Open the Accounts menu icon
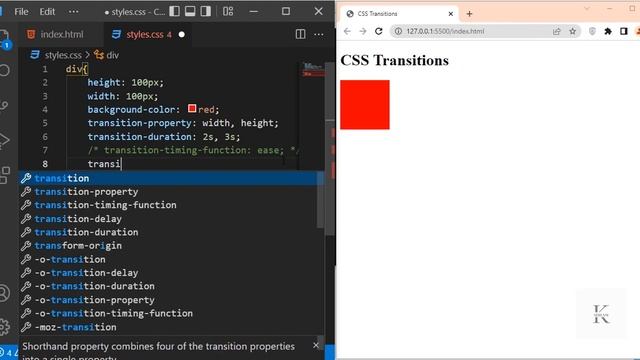The height and width of the screenshot is (360, 640). [x=4, y=293]
